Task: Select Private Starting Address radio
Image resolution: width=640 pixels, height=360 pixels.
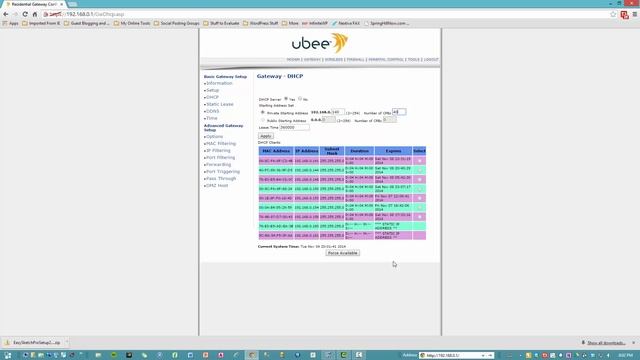Action: tap(263, 112)
